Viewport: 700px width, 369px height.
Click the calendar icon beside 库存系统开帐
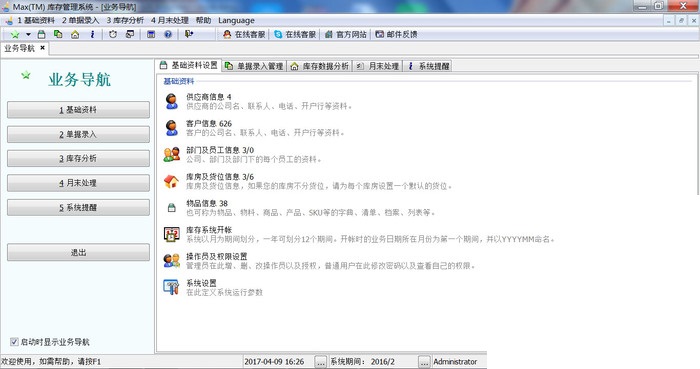pyautogui.click(x=171, y=234)
